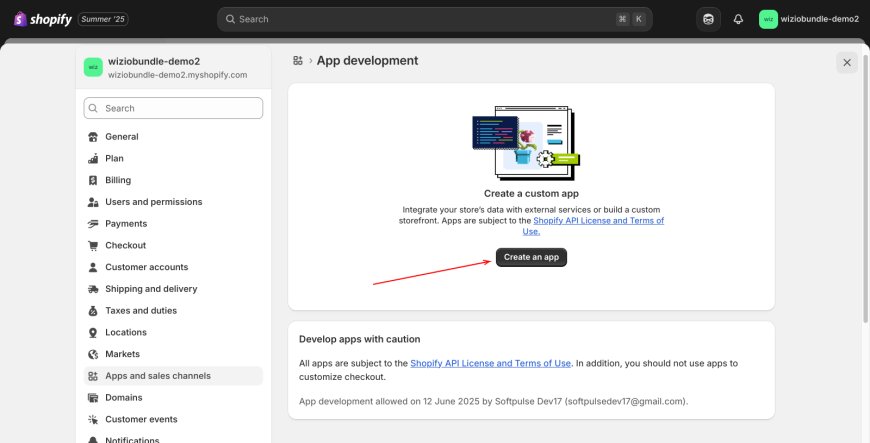Open the notifications bell
Image resolution: width=870 pixels, height=443 pixels.
pos(738,19)
